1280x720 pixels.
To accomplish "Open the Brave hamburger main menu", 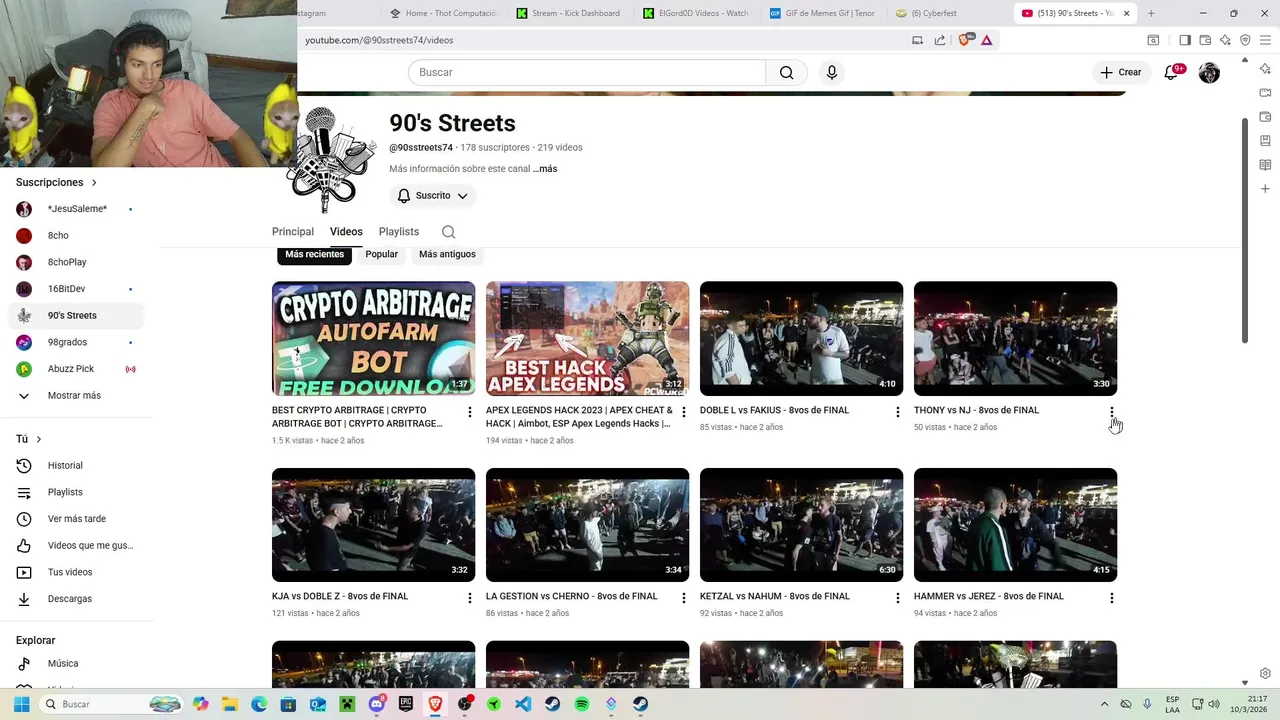I will click(1265, 40).
